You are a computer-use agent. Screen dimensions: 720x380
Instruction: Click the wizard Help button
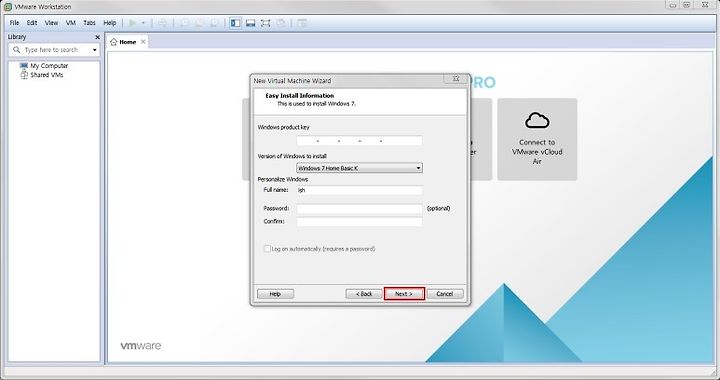pos(276,294)
